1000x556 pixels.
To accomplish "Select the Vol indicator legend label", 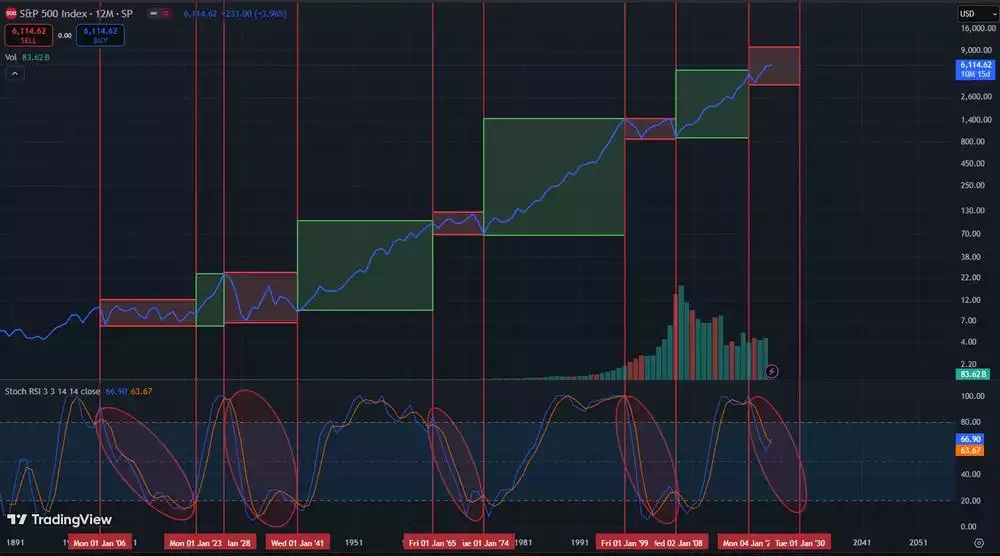I will click(x=11, y=58).
